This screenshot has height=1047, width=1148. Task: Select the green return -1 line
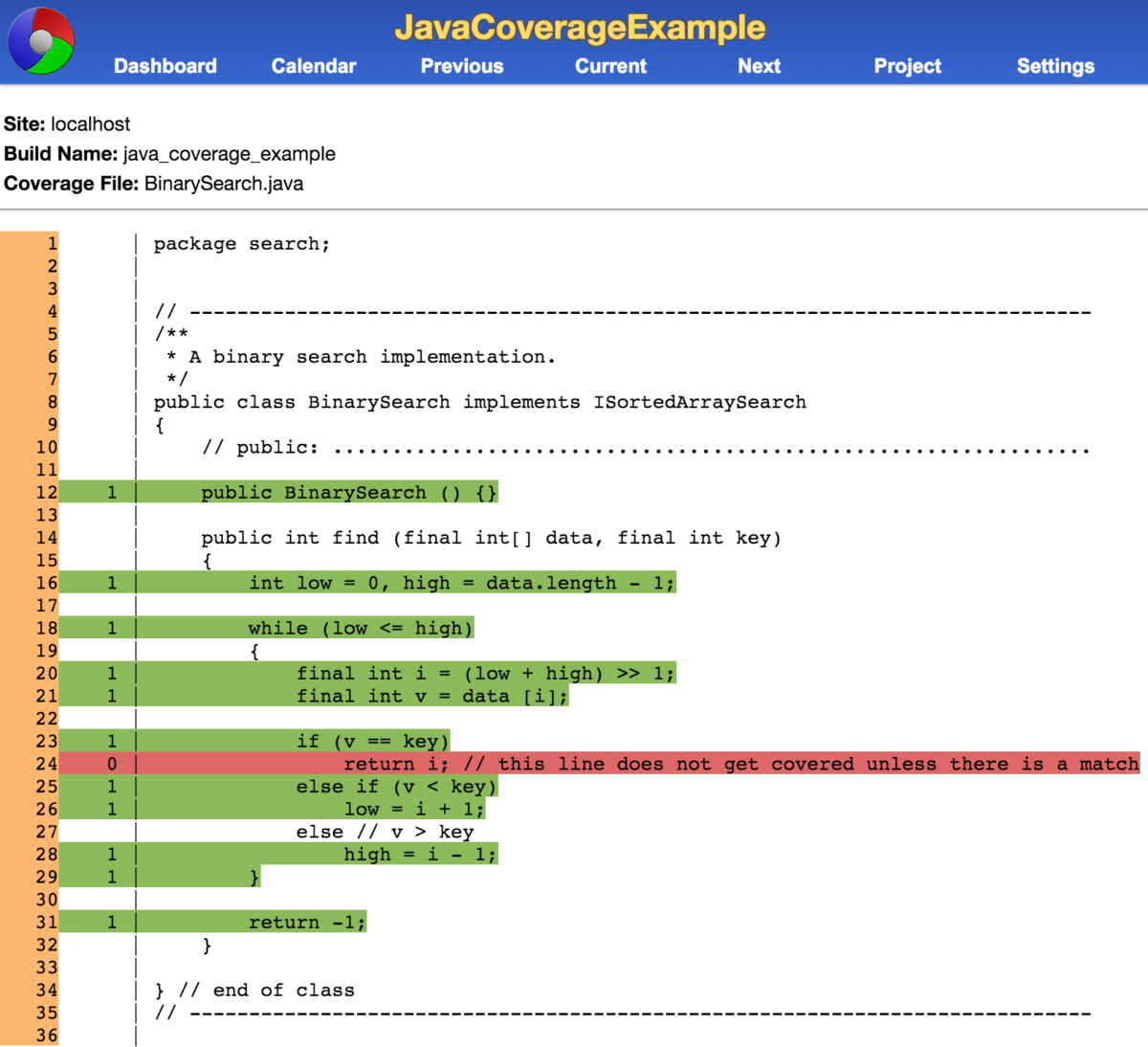(x=306, y=922)
